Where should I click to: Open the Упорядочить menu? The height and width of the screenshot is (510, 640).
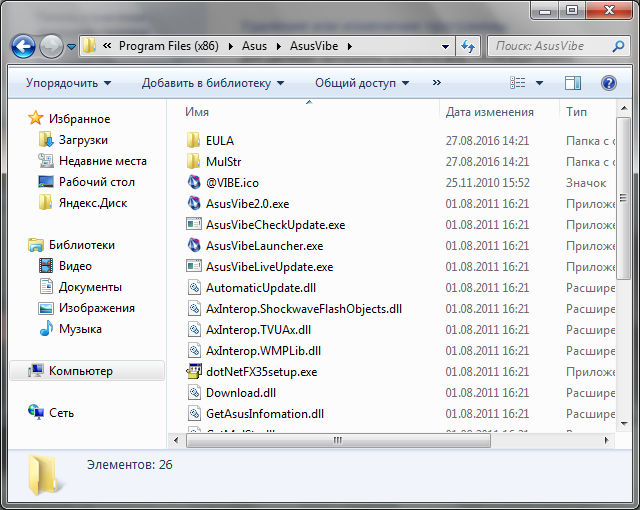click(68, 83)
